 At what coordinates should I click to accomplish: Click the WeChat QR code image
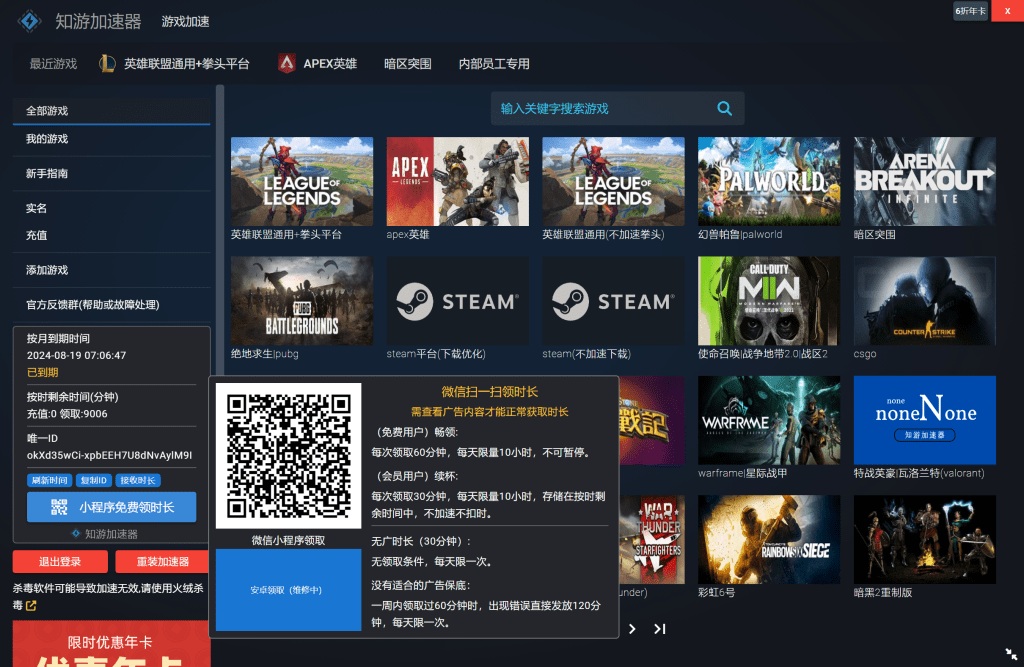point(288,456)
